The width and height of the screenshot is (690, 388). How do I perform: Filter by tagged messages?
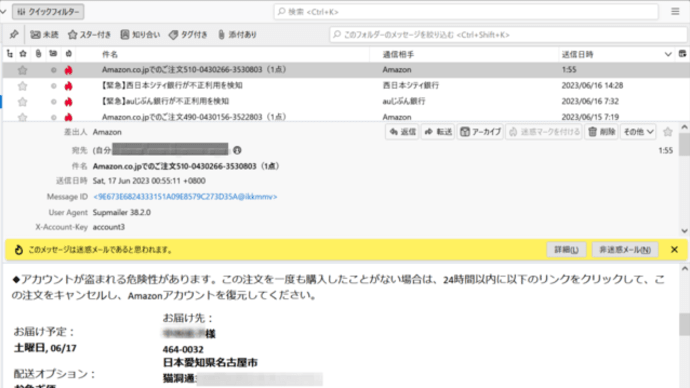[x=188, y=34]
